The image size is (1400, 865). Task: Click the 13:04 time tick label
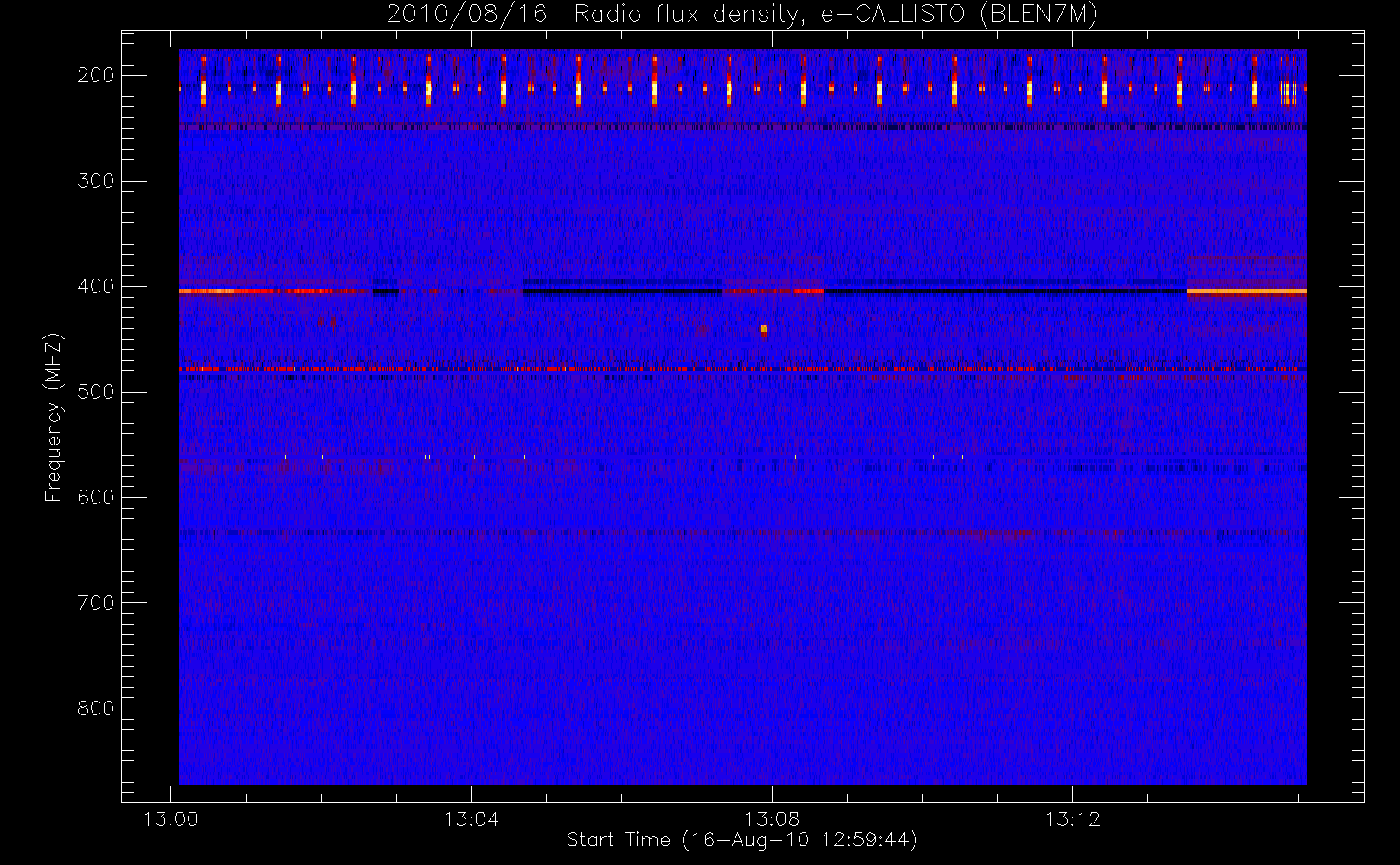tap(472, 819)
